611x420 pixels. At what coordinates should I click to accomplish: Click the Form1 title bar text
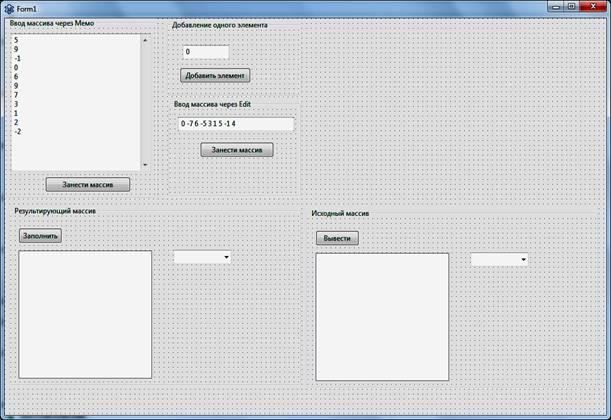point(26,9)
